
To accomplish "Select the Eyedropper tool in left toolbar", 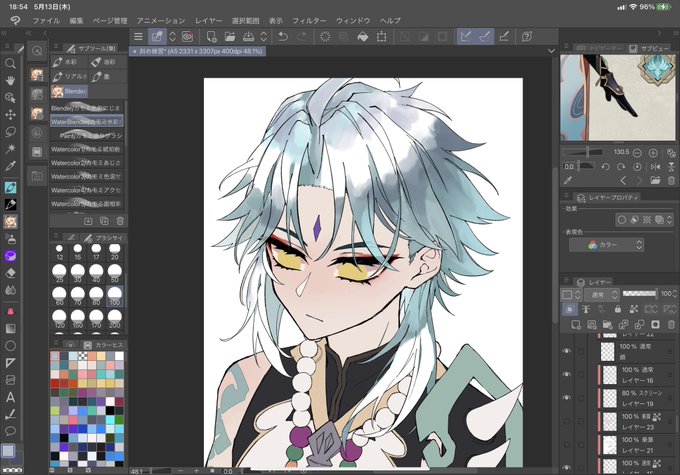I will click(10, 166).
